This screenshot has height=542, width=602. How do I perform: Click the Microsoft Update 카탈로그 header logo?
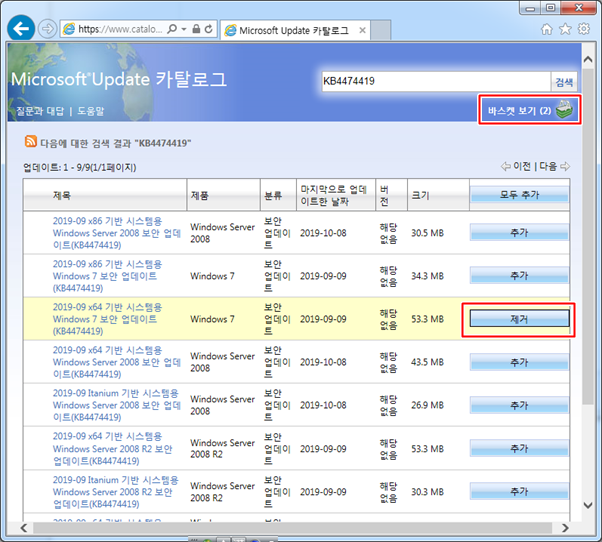coord(119,79)
